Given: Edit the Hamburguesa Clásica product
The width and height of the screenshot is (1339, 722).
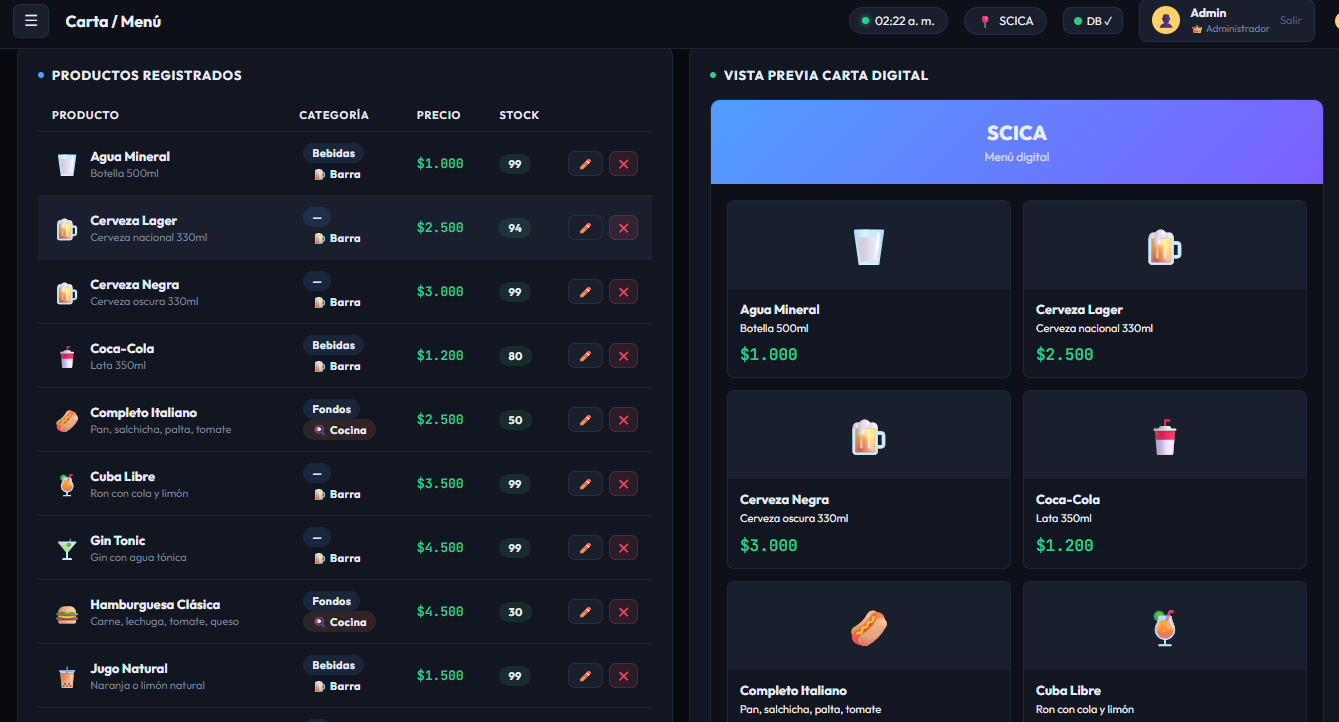Looking at the screenshot, I should pos(585,612).
